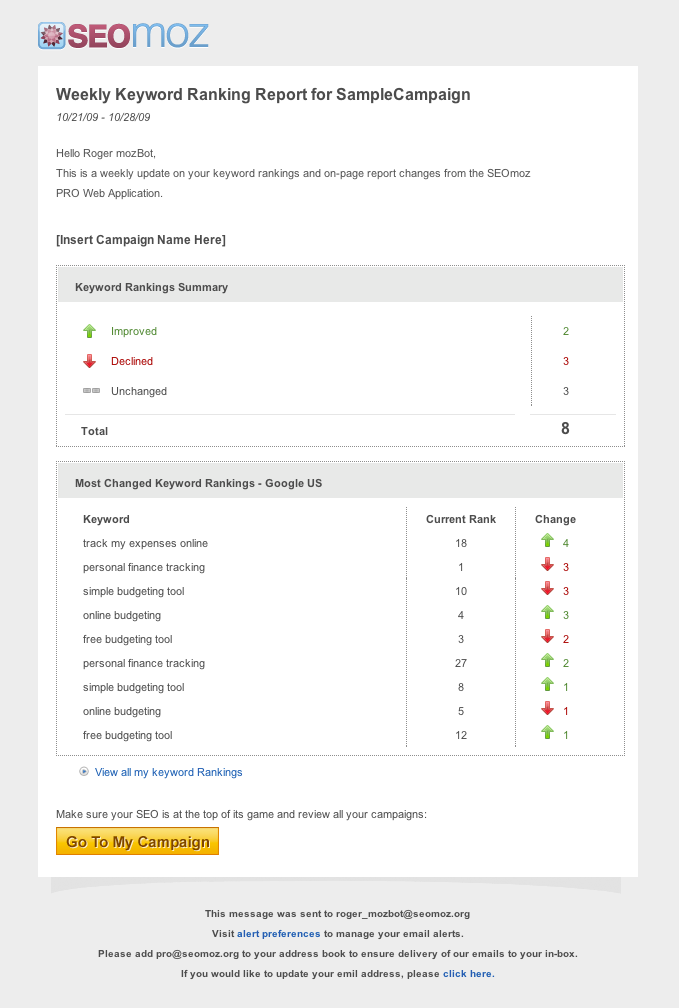The height and width of the screenshot is (1008, 679).
Task: Select the Keyword Rankings Summary header
Action: [151, 287]
